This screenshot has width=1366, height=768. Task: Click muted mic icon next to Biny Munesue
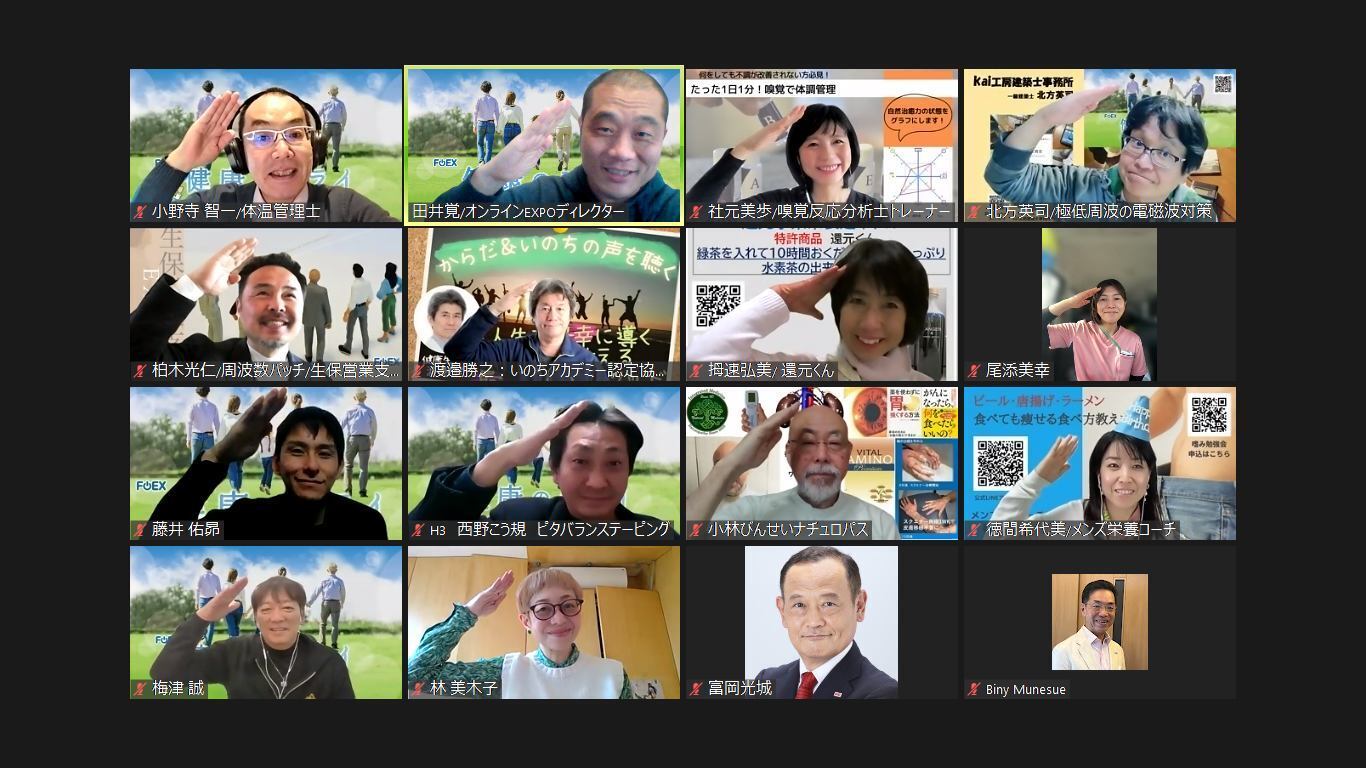(975, 689)
